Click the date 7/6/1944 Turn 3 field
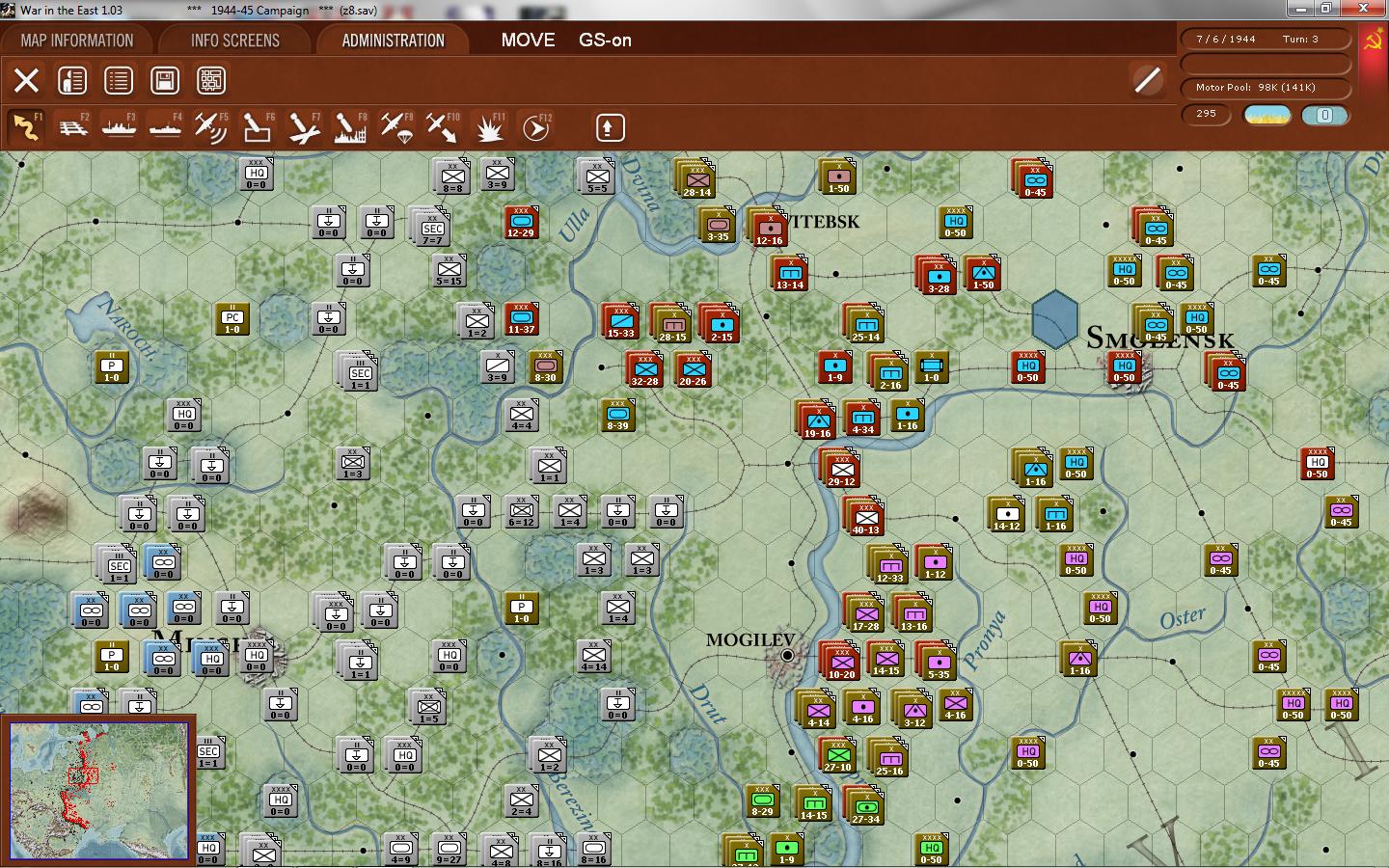Screen dimensions: 1389x868 click(1266, 40)
